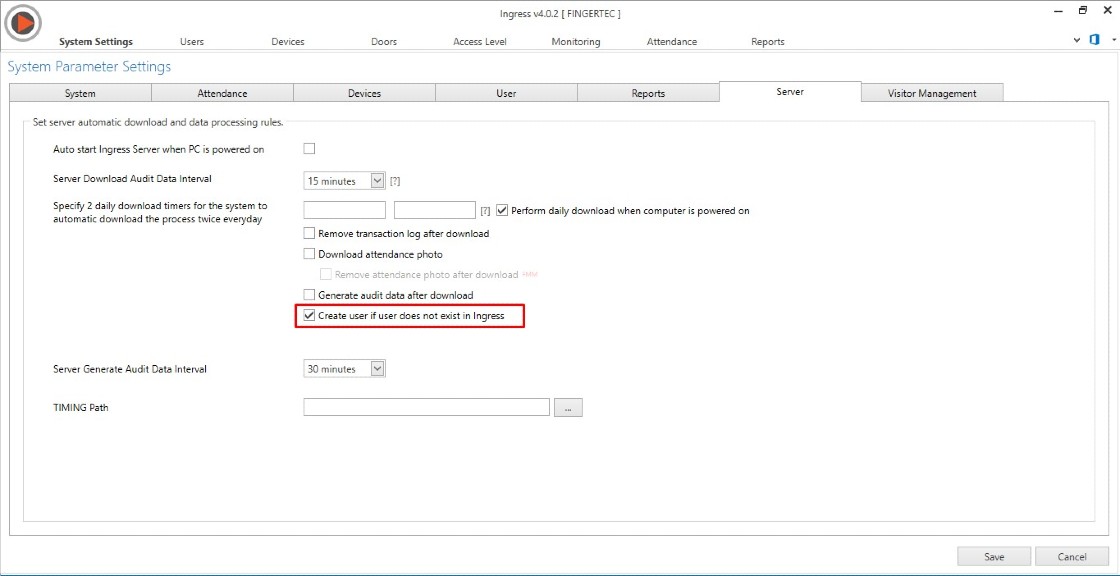This screenshot has width=1120, height=576.
Task: Open the Users menu
Action: pyautogui.click(x=191, y=41)
